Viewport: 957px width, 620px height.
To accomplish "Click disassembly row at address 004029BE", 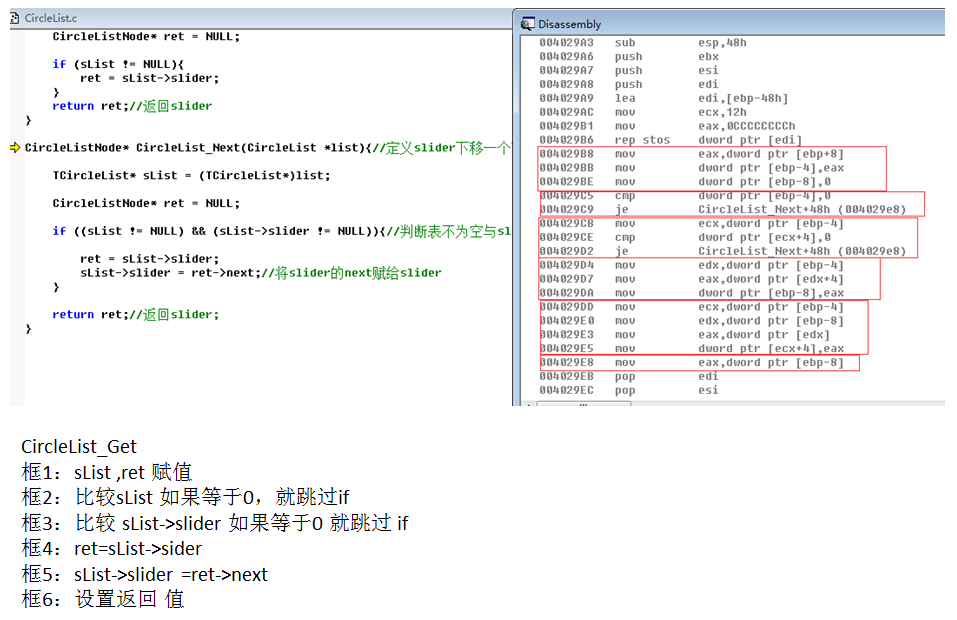I will pyautogui.click(x=685, y=182).
